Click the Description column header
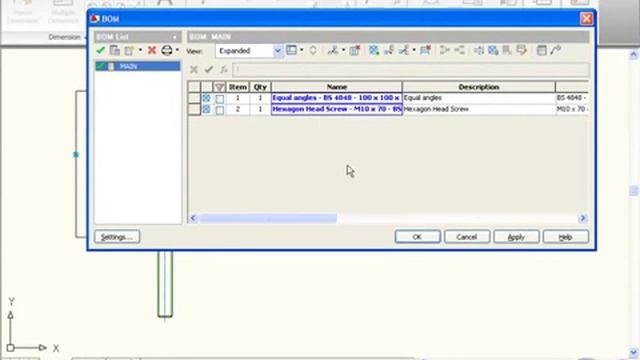This screenshot has height=360, width=640. click(x=479, y=87)
